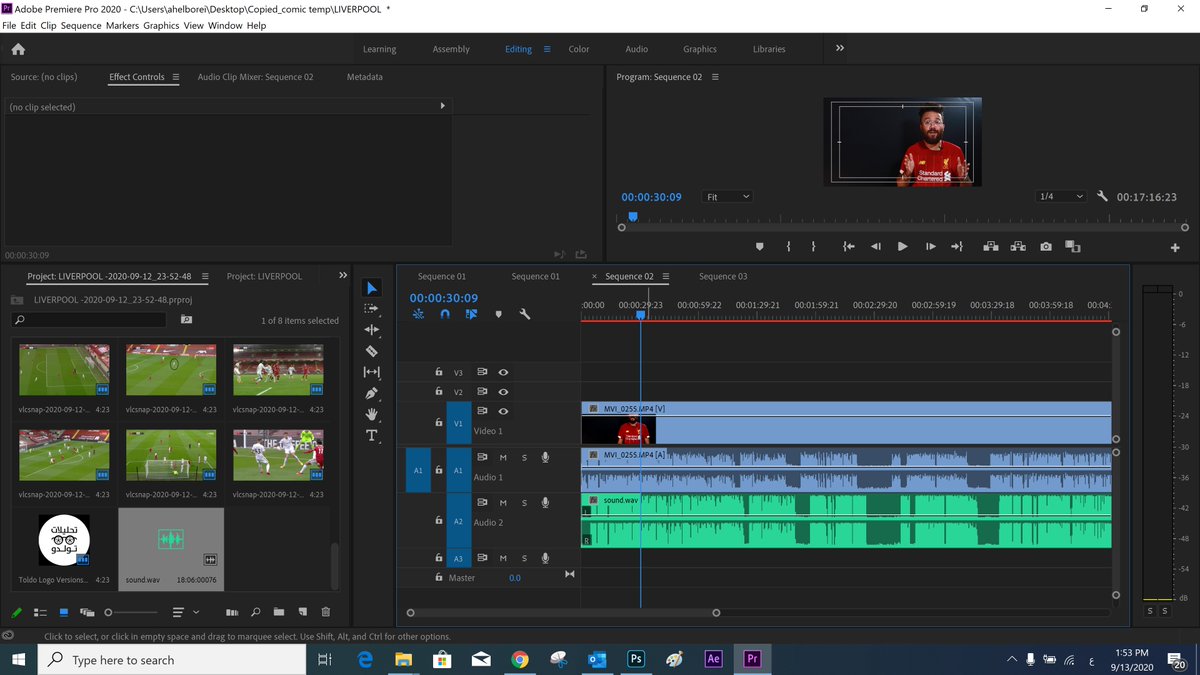Select the Type tool
The image size is (1200, 675).
tap(372, 435)
